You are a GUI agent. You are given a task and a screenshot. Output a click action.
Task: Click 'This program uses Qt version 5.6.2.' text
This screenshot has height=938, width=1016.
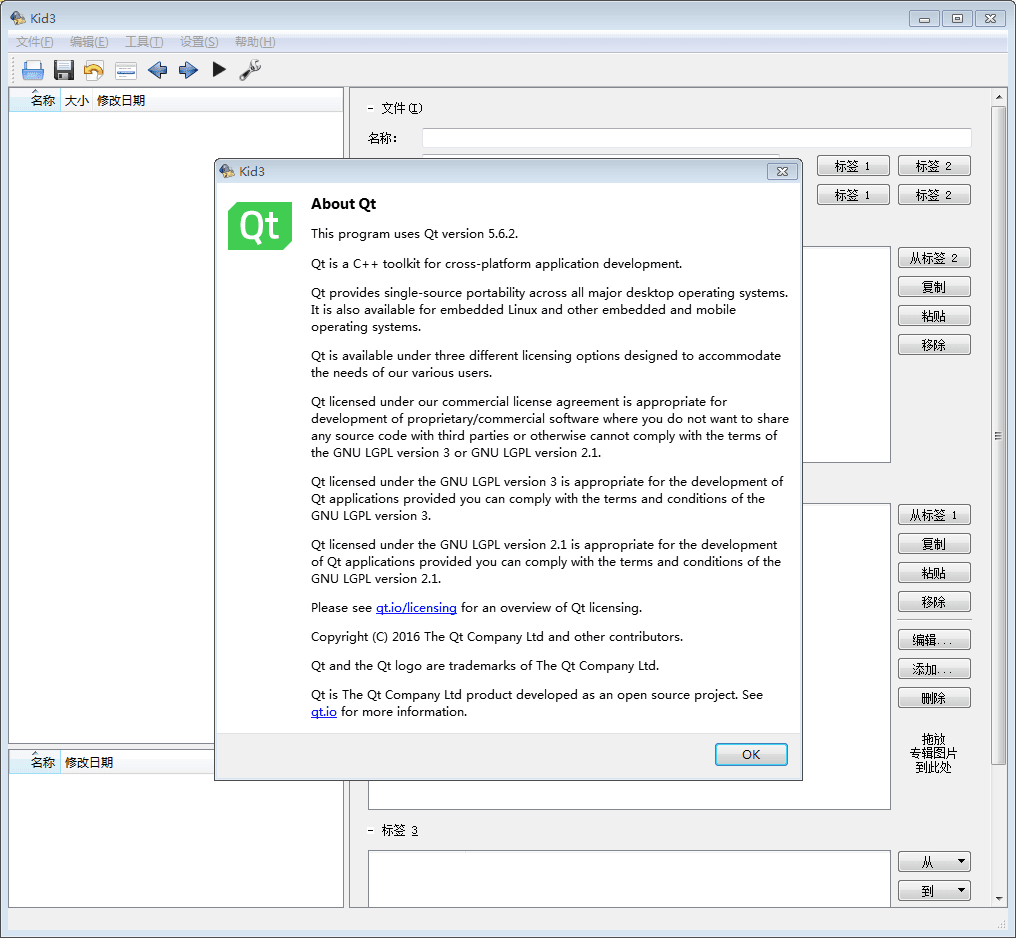[x=415, y=234]
